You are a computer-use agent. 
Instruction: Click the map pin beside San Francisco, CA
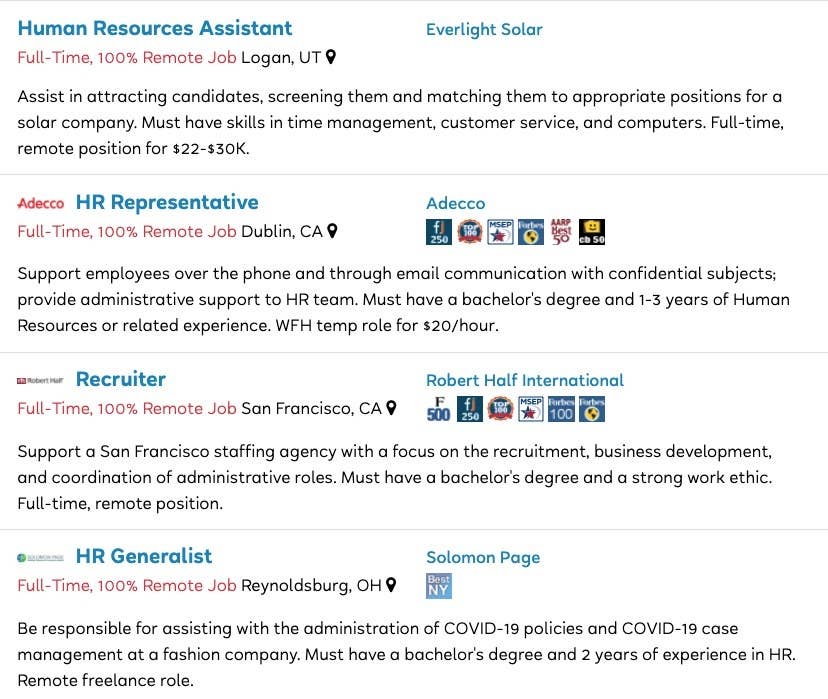tap(391, 408)
